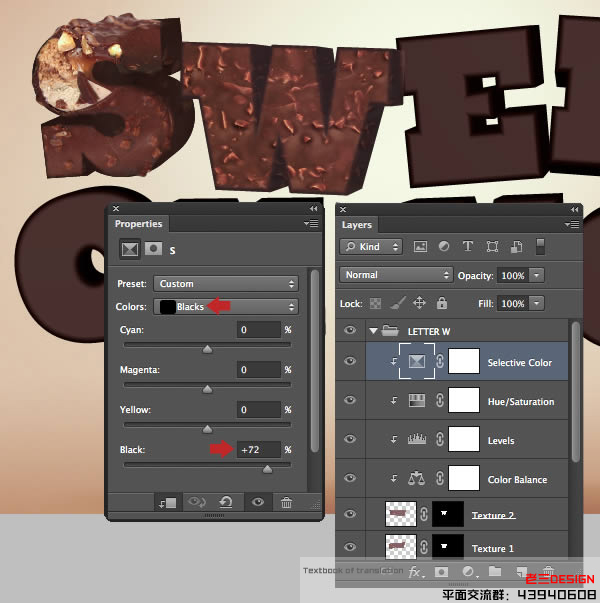Add layer style with fx icon

coord(415,572)
